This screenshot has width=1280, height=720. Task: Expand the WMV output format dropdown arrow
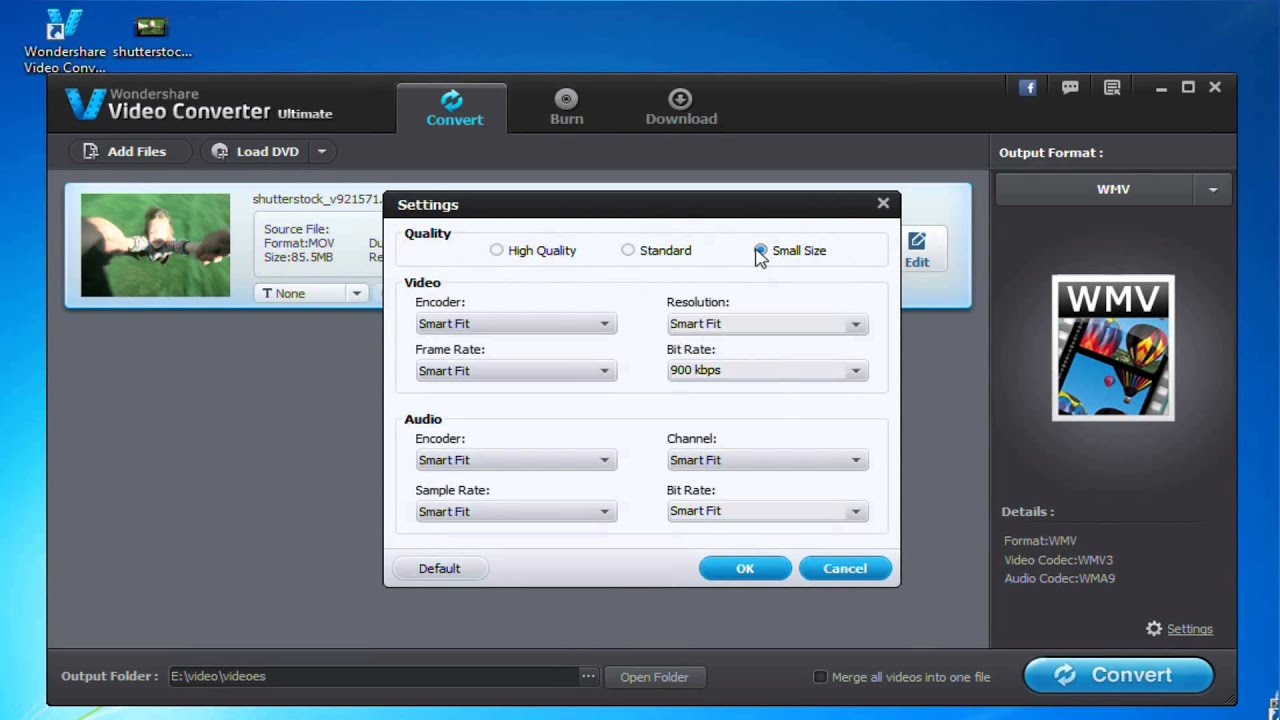1213,189
